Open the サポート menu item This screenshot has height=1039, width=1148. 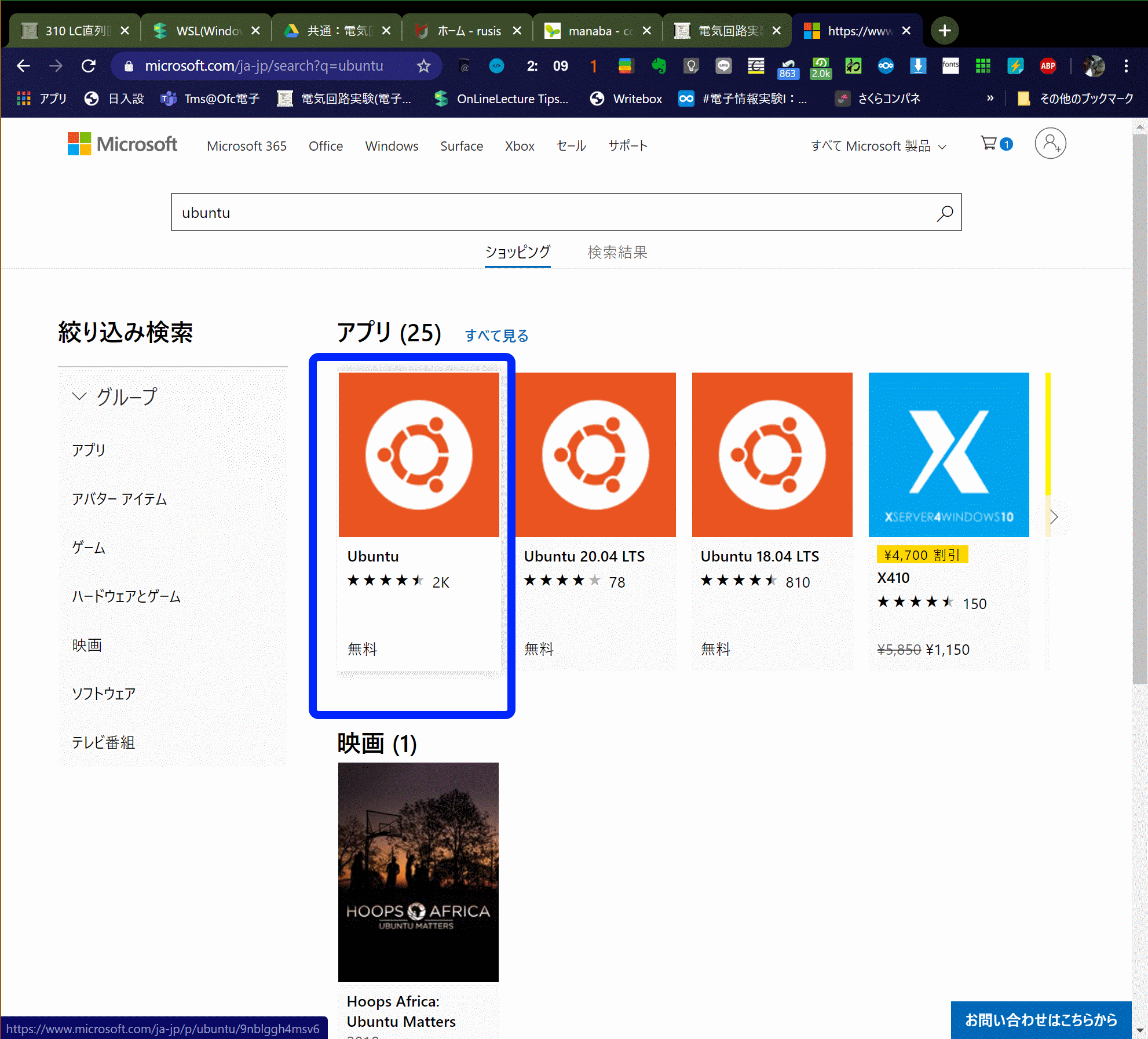[628, 146]
